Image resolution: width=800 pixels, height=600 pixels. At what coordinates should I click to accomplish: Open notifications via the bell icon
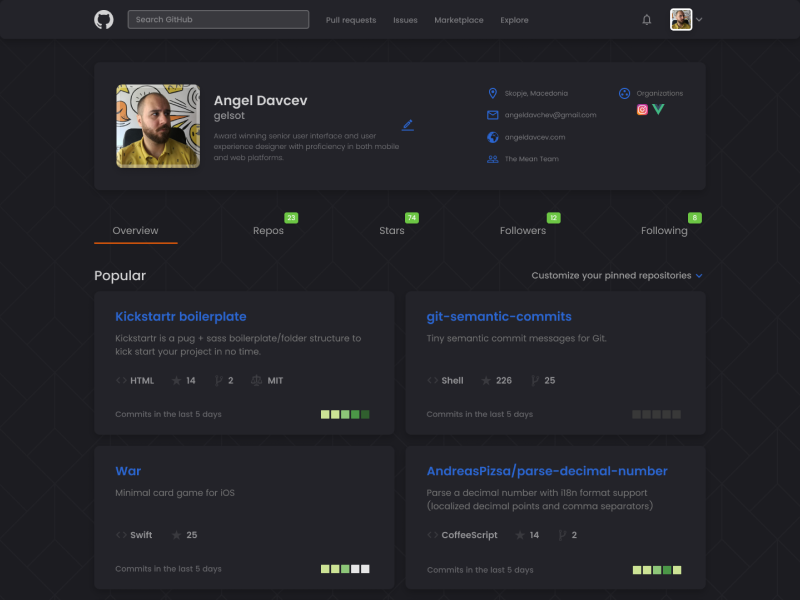pos(646,18)
